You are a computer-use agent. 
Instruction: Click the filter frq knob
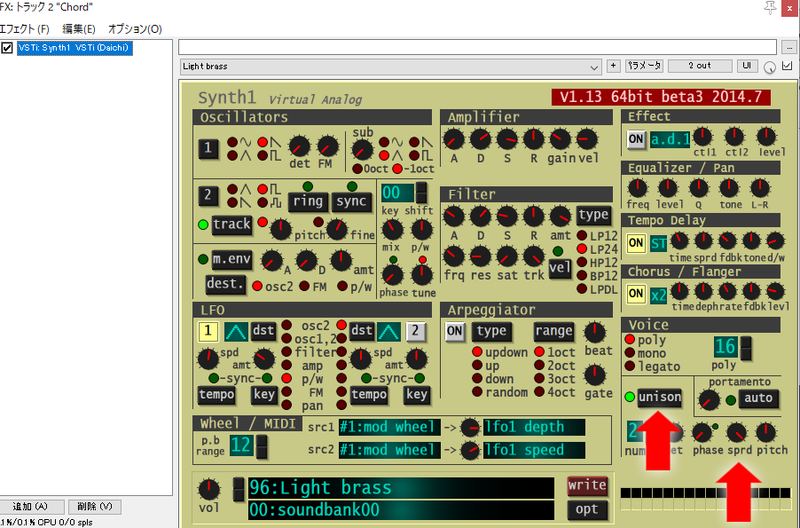tap(454, 256)
